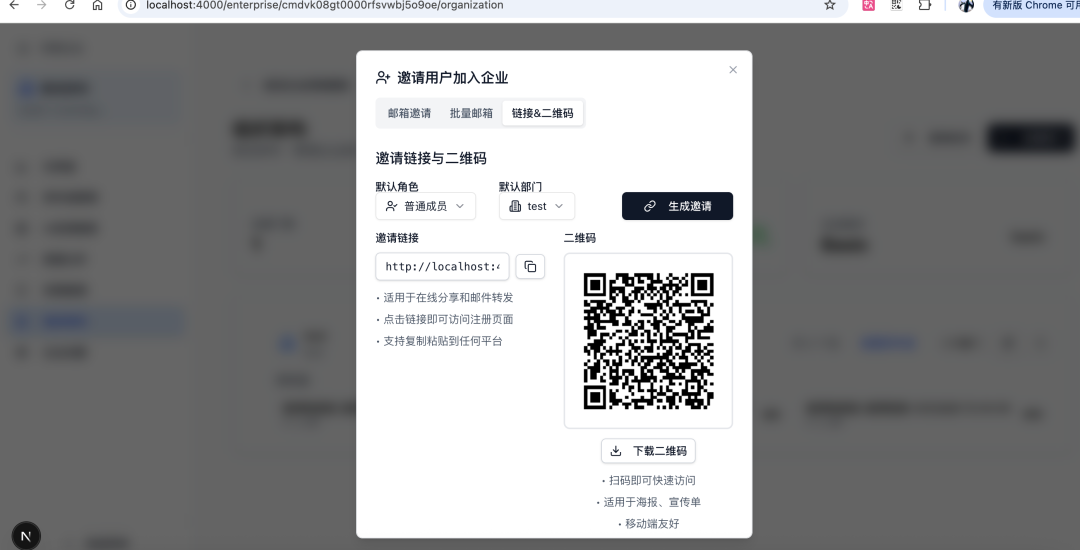
Task: Click the 适用于在线分享和邮件转发 text
Action: [448, 297]
